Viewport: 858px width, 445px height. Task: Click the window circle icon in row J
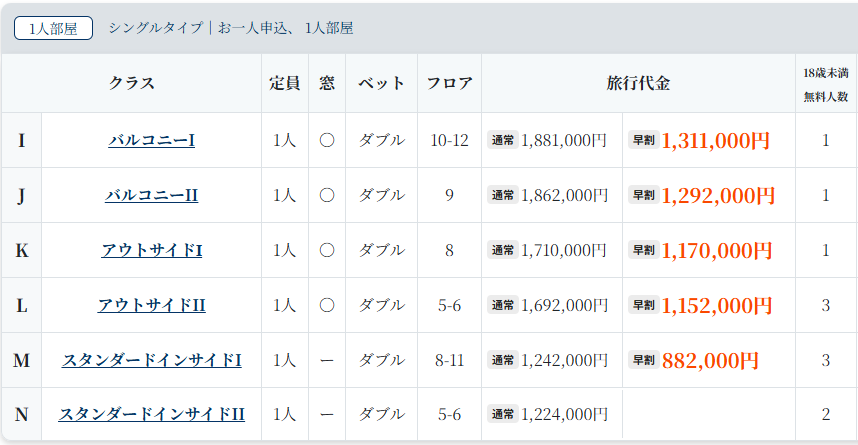327,195
